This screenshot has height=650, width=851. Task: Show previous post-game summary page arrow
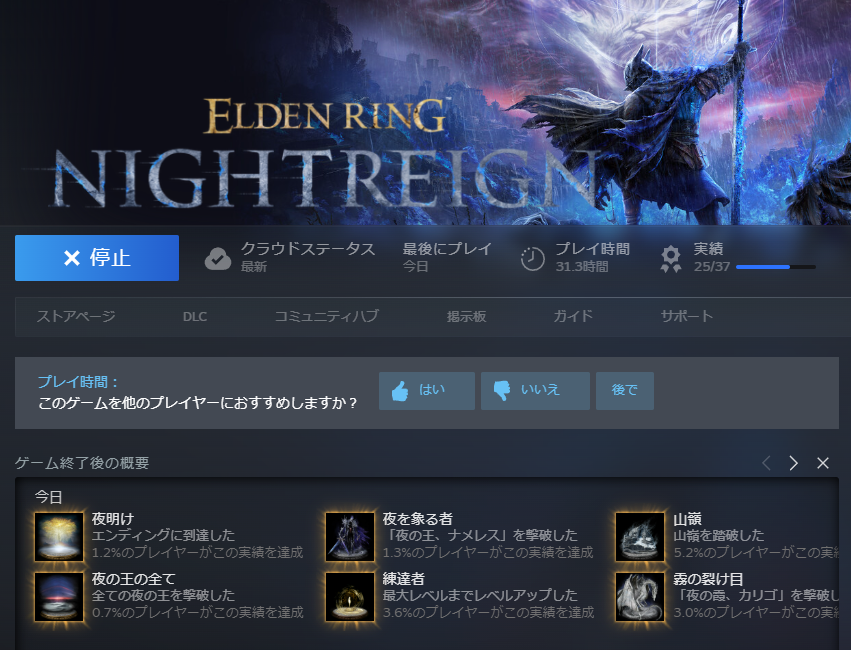(766, 463)
